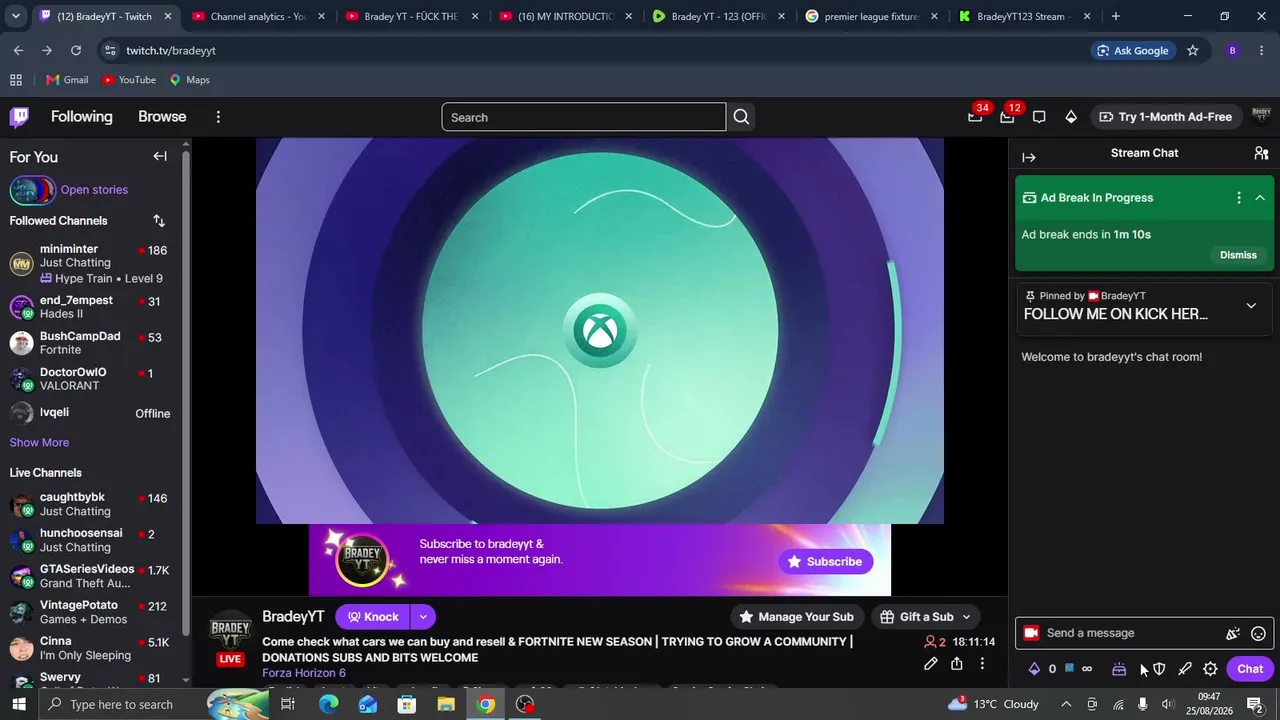Open File Explorer from the taskbar
Image resolution: width=1280 pixels, height=720 pixels.
pos(446,705)
